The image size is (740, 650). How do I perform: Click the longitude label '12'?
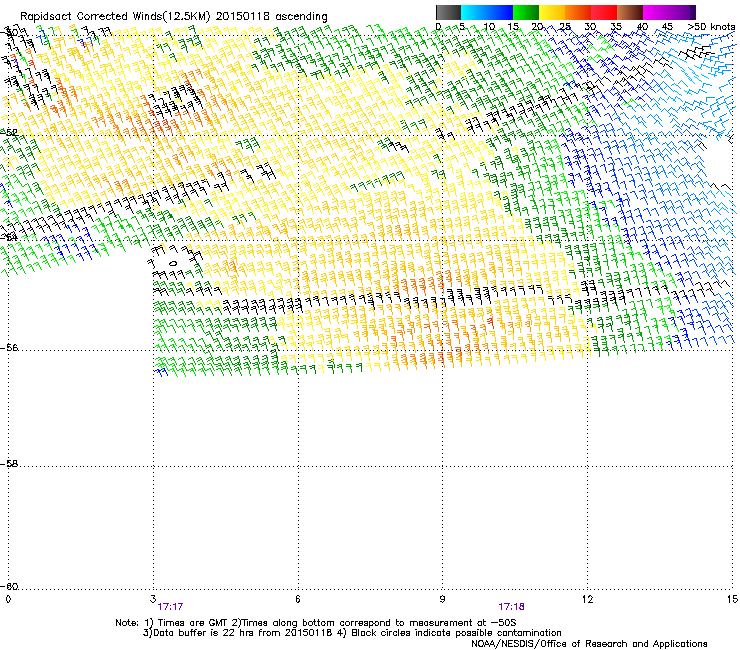click(x=587, y=599)
